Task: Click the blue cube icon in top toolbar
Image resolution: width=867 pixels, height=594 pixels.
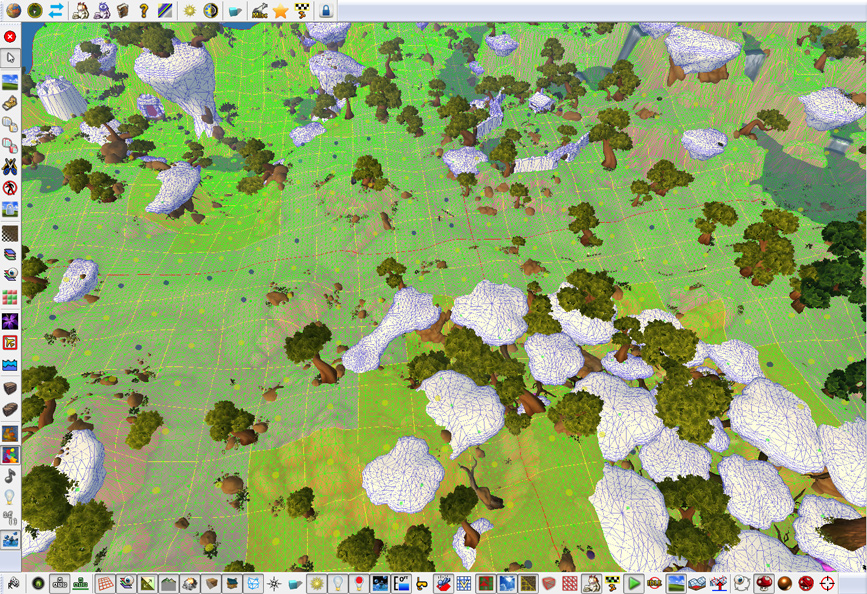Action: click(x=235, y=10)
